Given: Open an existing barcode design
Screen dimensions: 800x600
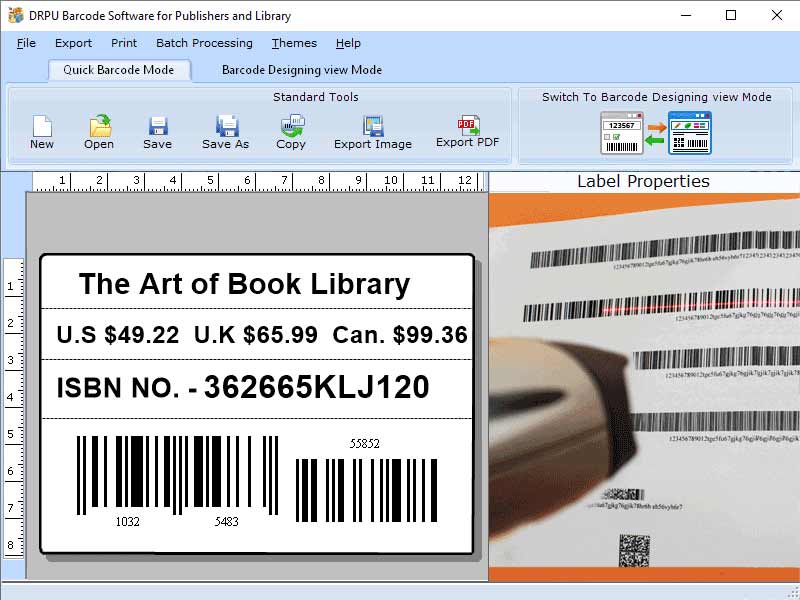Looking at the screenshot, I should 98,131.
